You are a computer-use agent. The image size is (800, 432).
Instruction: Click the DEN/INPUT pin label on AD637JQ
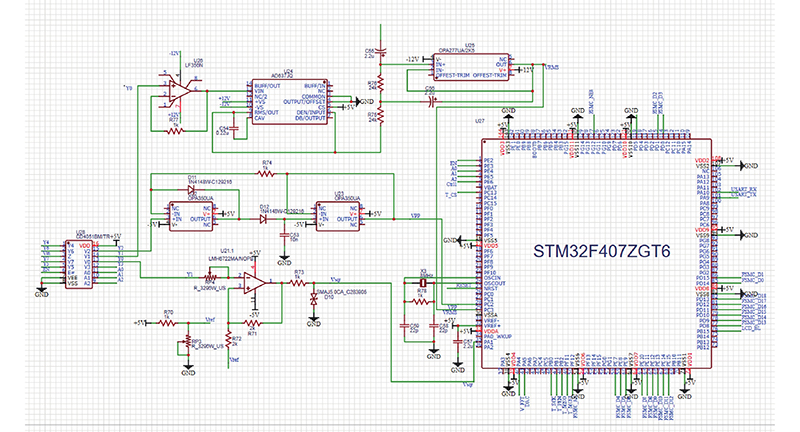pos(311,113)
